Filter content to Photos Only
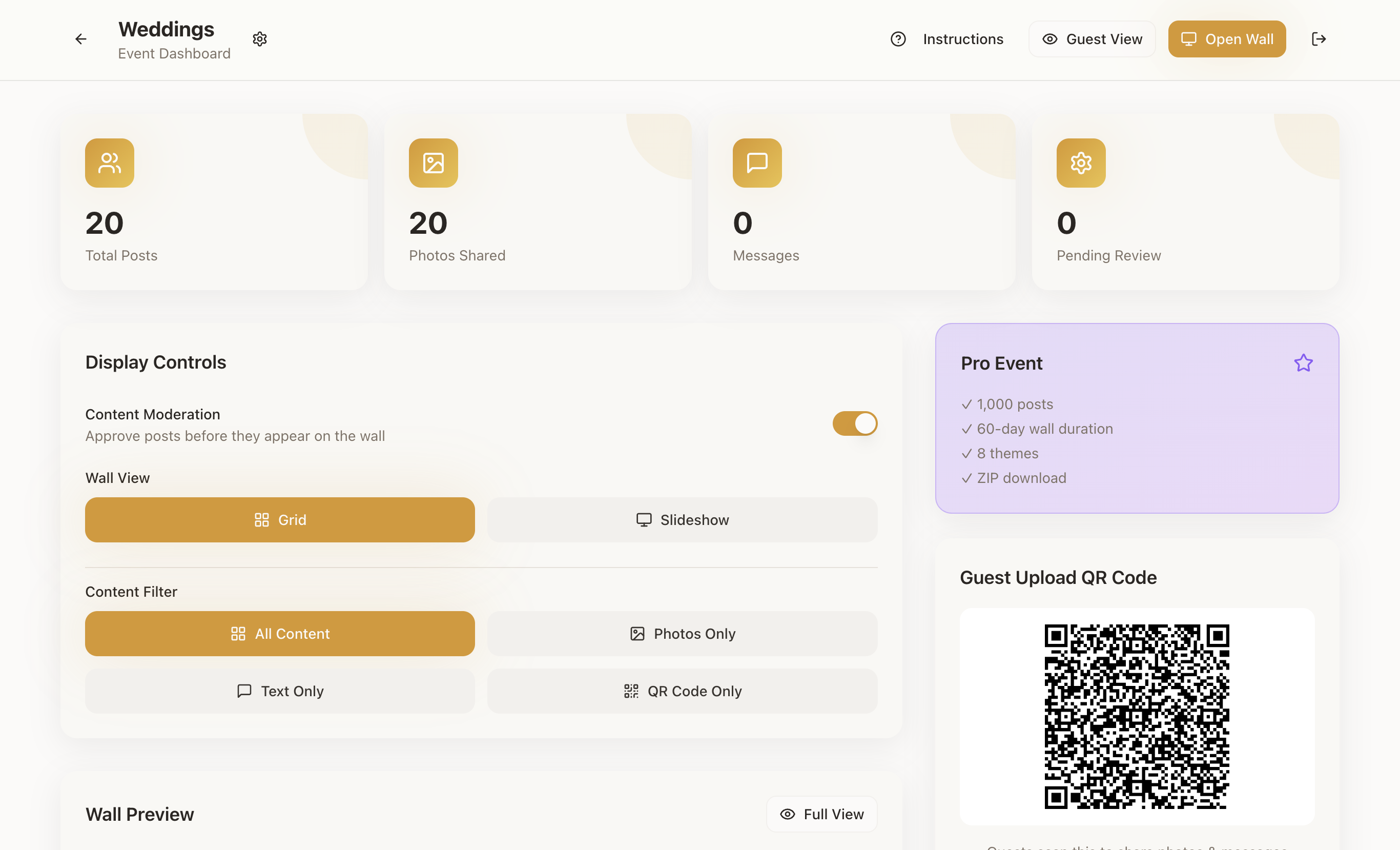The image size is (1400, 850). tap(682, 633)
